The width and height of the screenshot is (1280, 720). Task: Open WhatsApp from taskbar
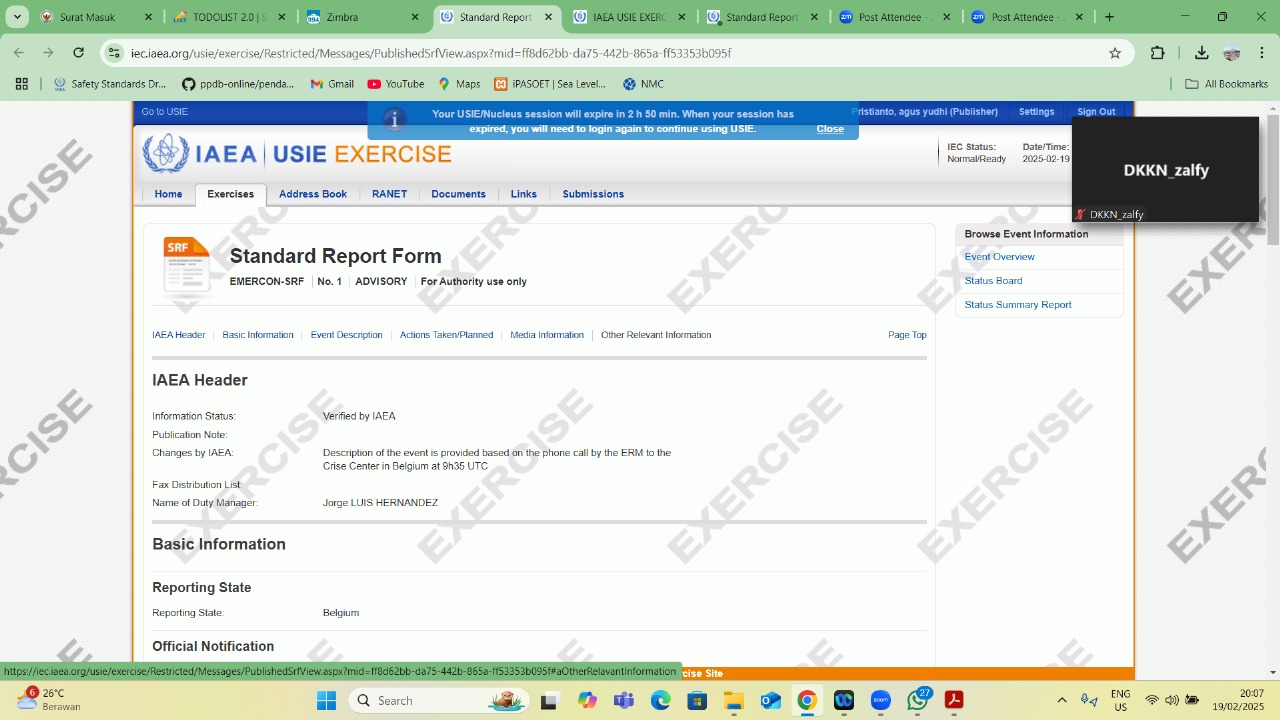[x=917, y=701]
